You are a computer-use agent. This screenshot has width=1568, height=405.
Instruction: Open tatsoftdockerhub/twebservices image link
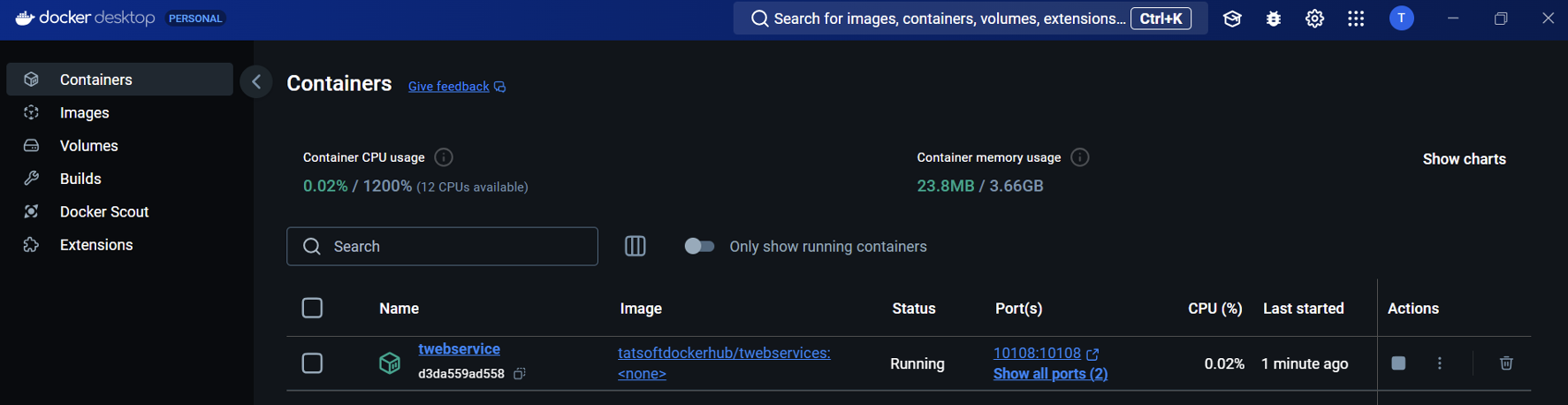click(724, 363)
